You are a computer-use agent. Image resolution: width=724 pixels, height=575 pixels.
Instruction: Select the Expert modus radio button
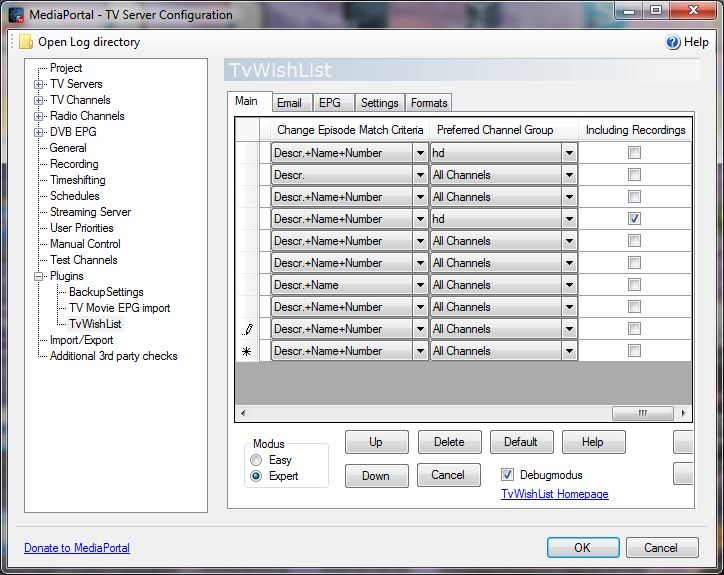[x=256, y=476]
